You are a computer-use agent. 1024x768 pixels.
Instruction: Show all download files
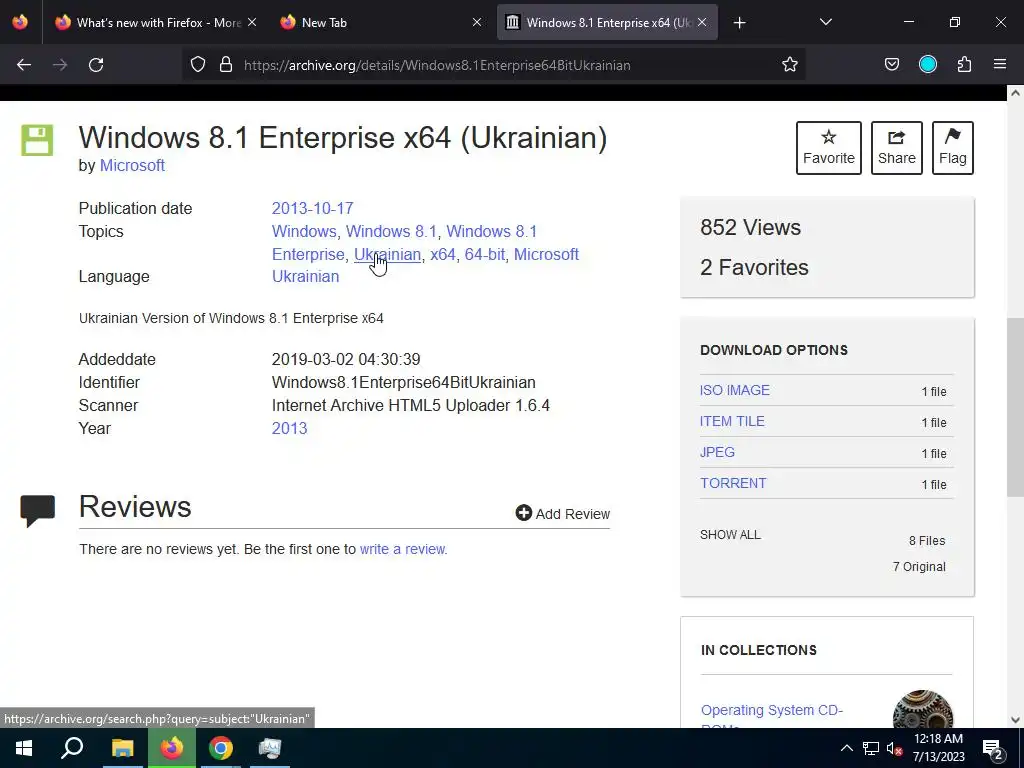730,535
